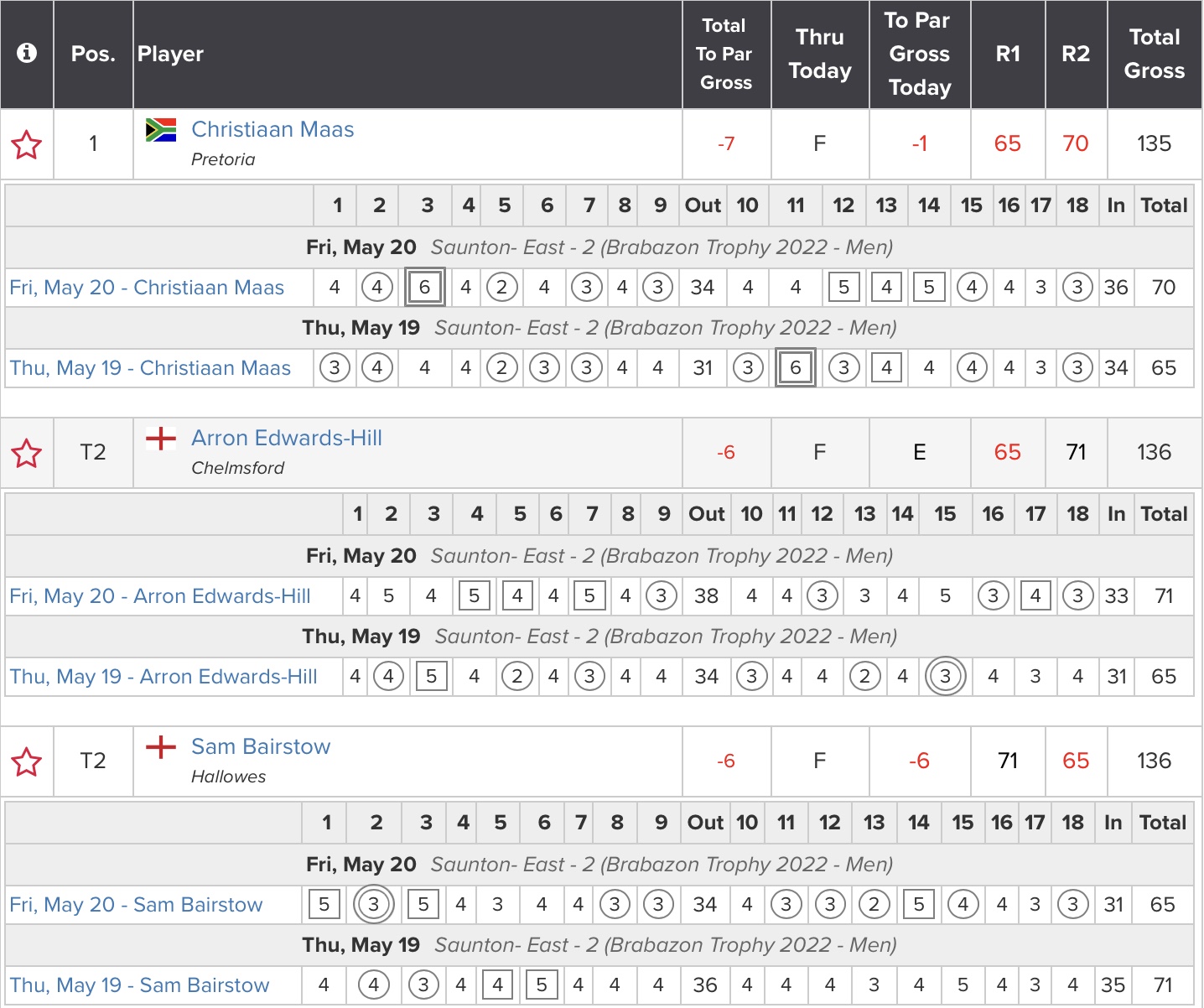Open Fri, May 20 Arron Edwards-Hill scorecard
This screenshot has width=1204, height=1008.
(160, 596)
